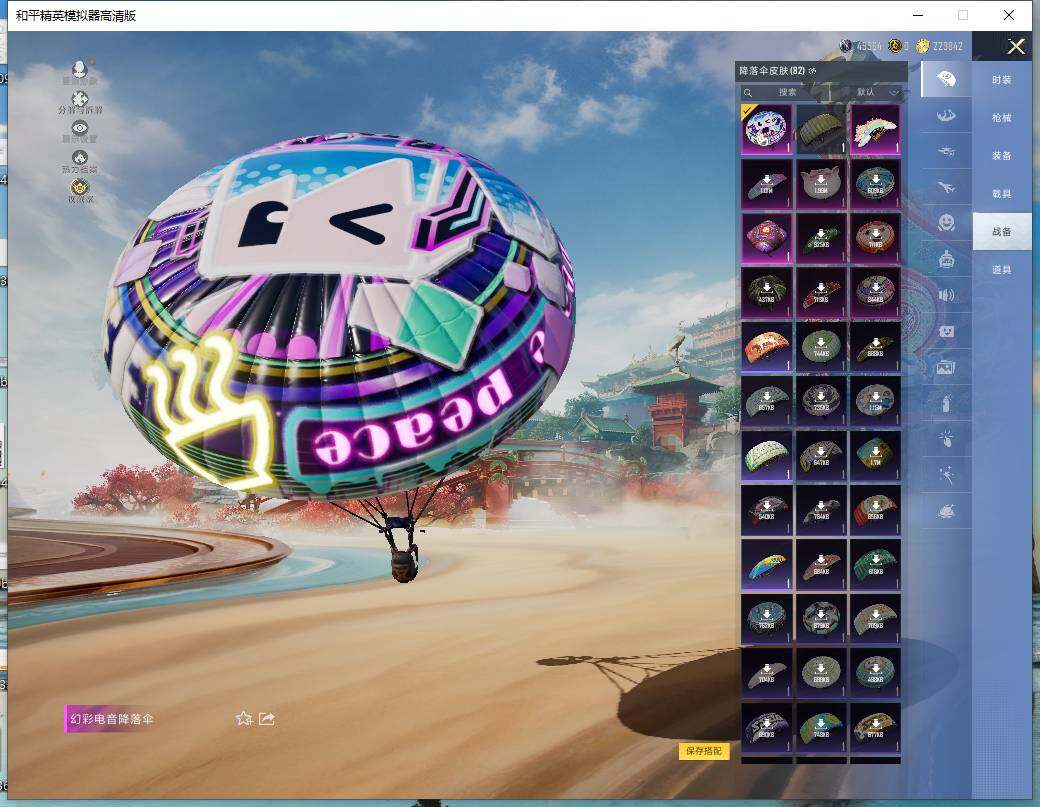Screen dimensions: 1040x807
Task: Click the 降落伞皮肤(82) panel title
Action: pyautogui.click(x=772, y=71)
